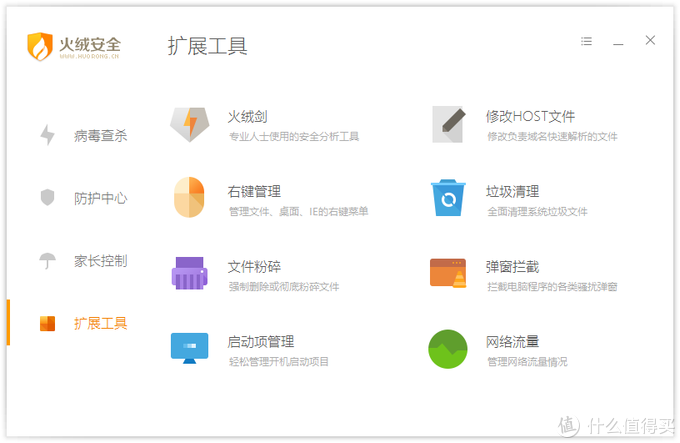Click the 垃圾清理 title
This screenshot has width=680, height=443.
point(513,192)
